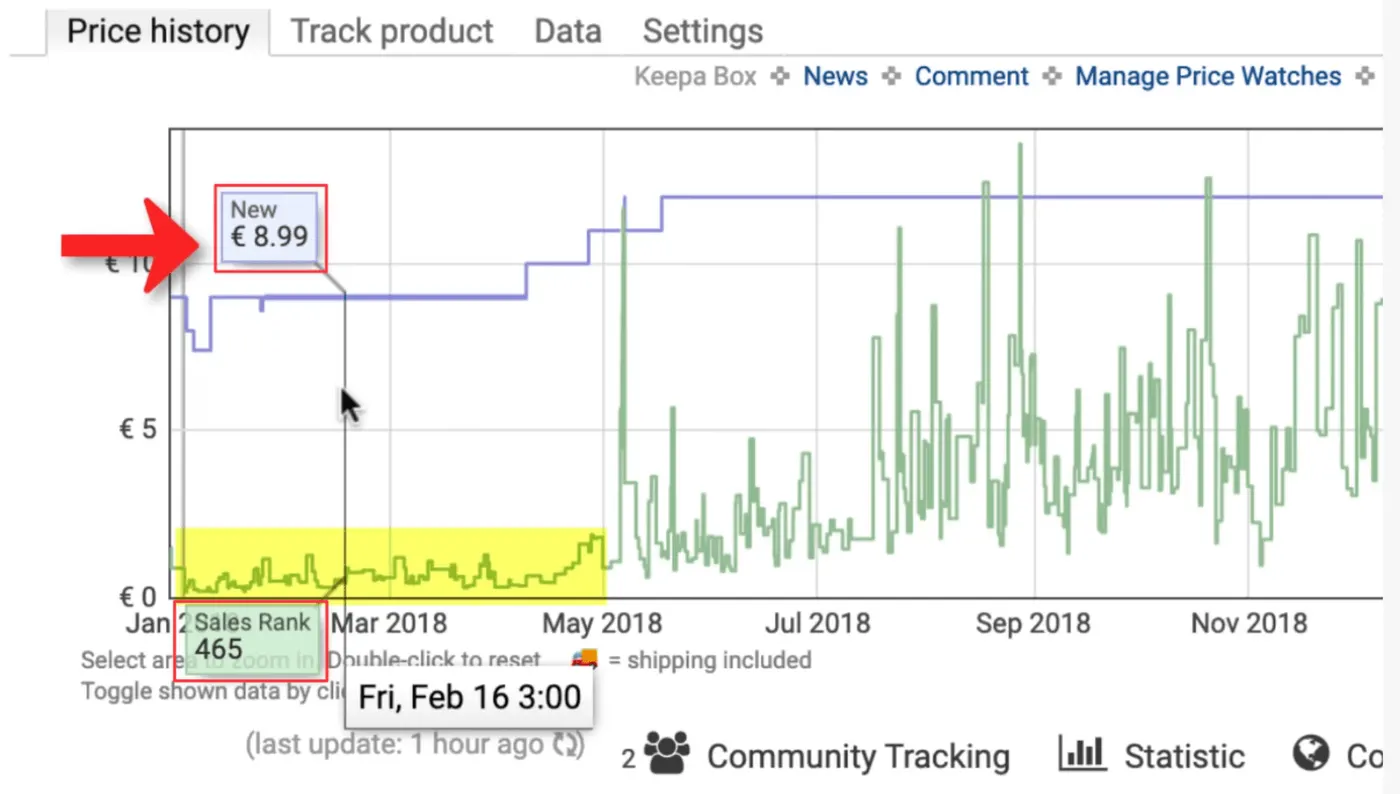Click the Jul 2018 axis label
Screen dimensions: 1400x794
[816, 624]
